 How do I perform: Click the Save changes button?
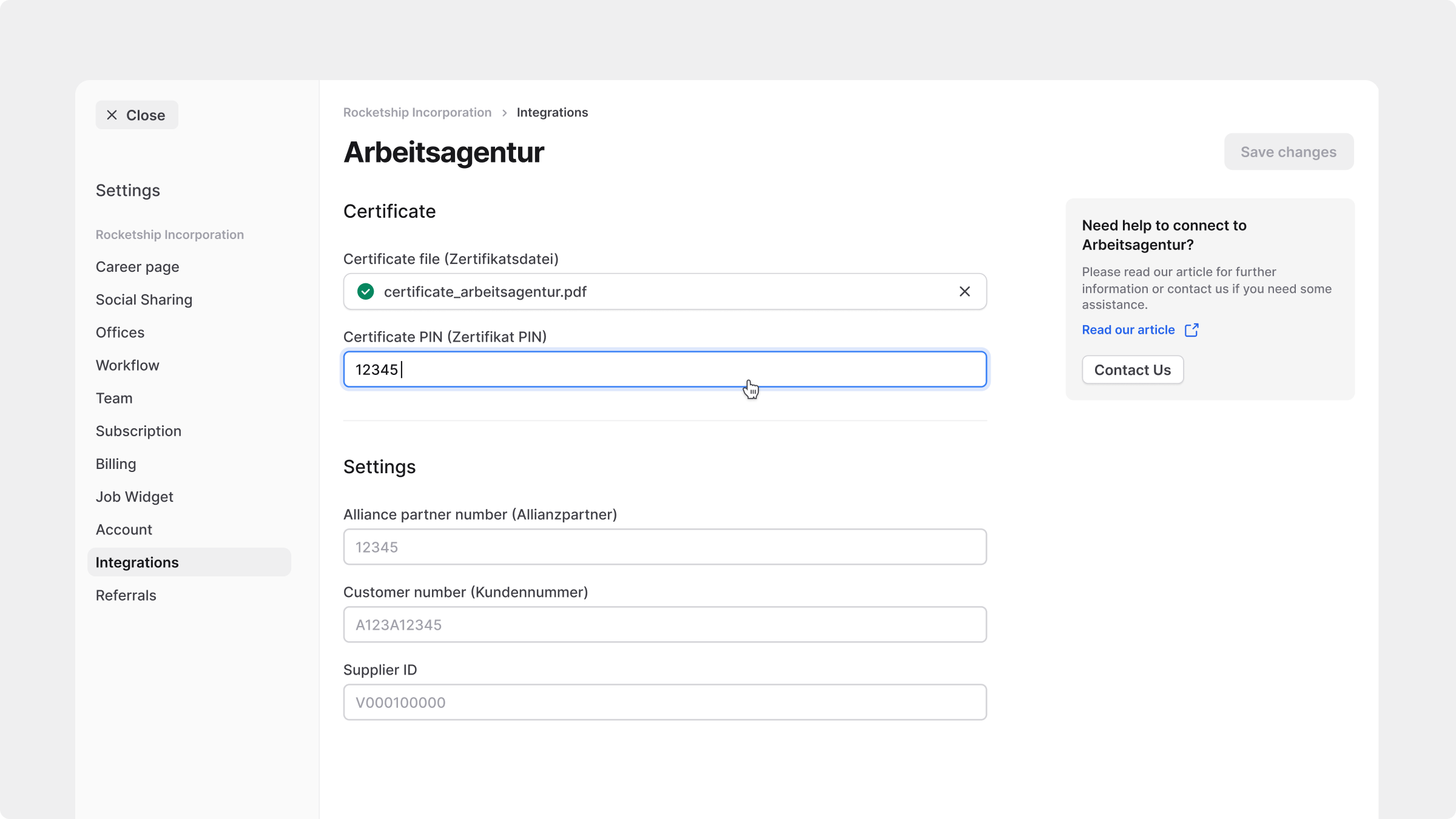tap(1289, 152)
